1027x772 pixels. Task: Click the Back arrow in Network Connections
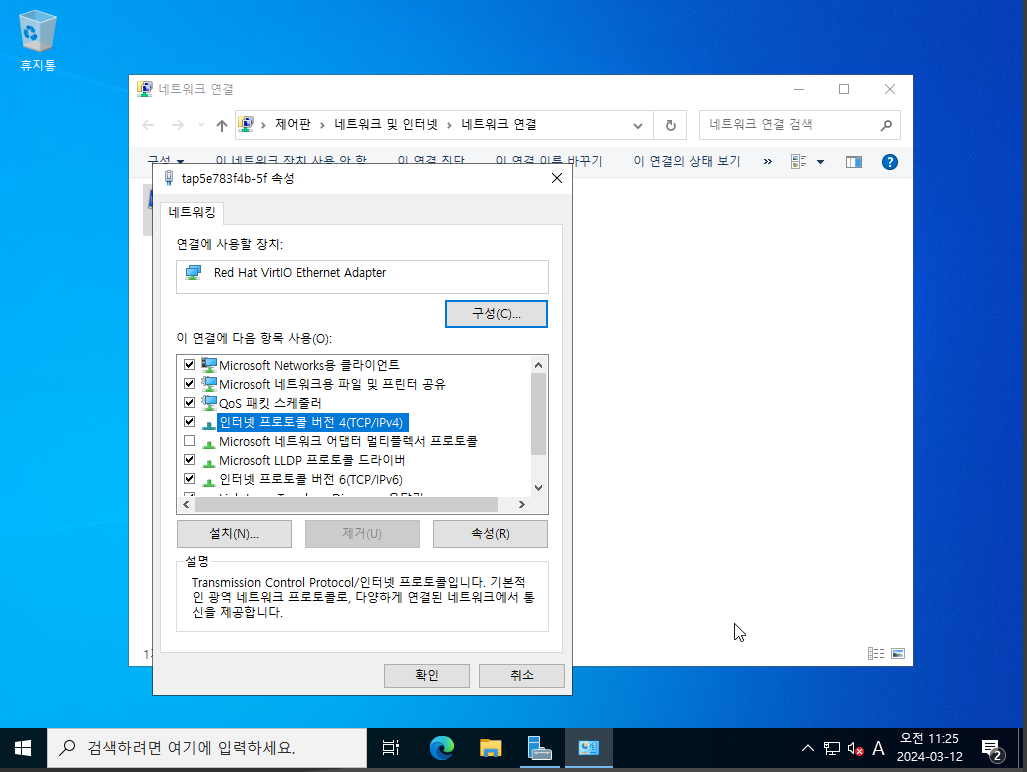pyautogui.click(x=149, y=125)
